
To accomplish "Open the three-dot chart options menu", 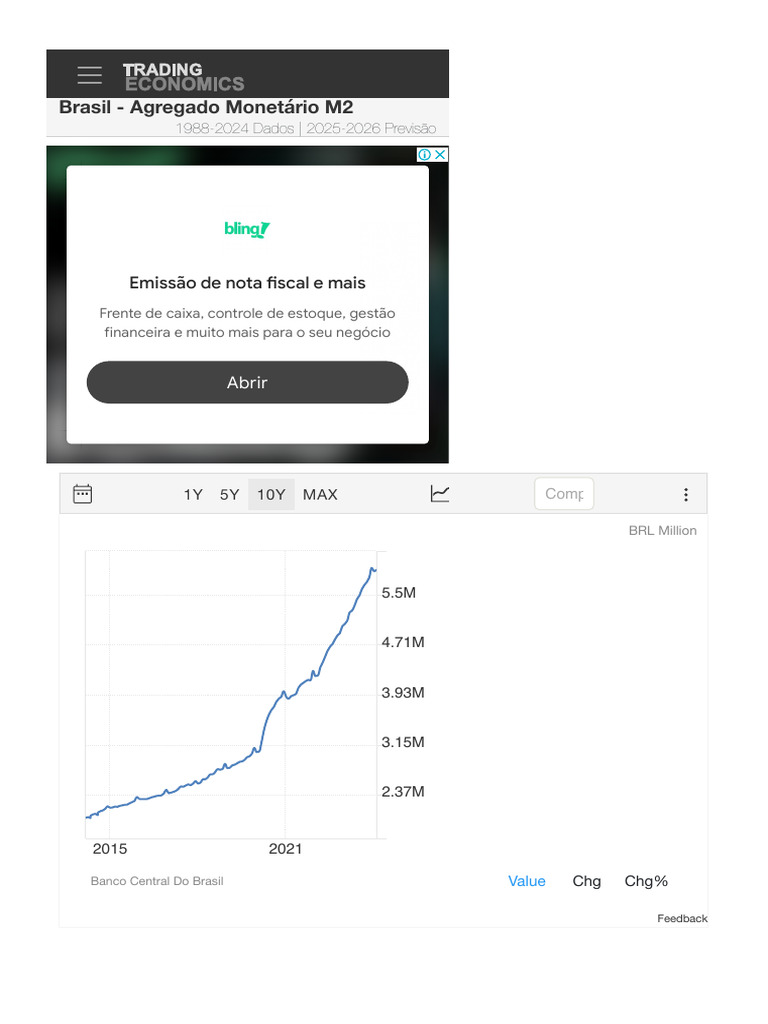I will [x=686, y=494].
